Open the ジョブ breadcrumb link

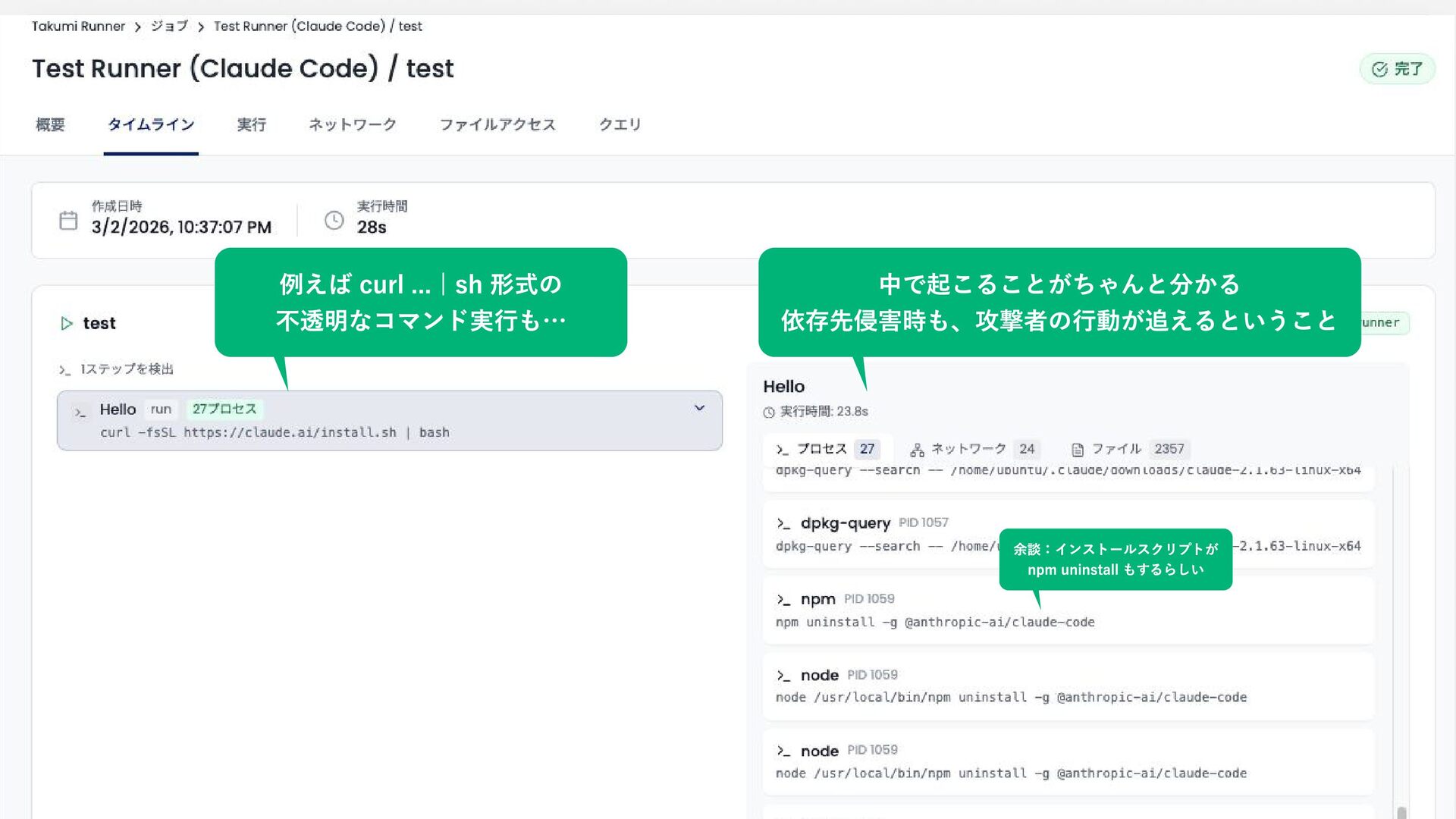[x=168, y=27]
